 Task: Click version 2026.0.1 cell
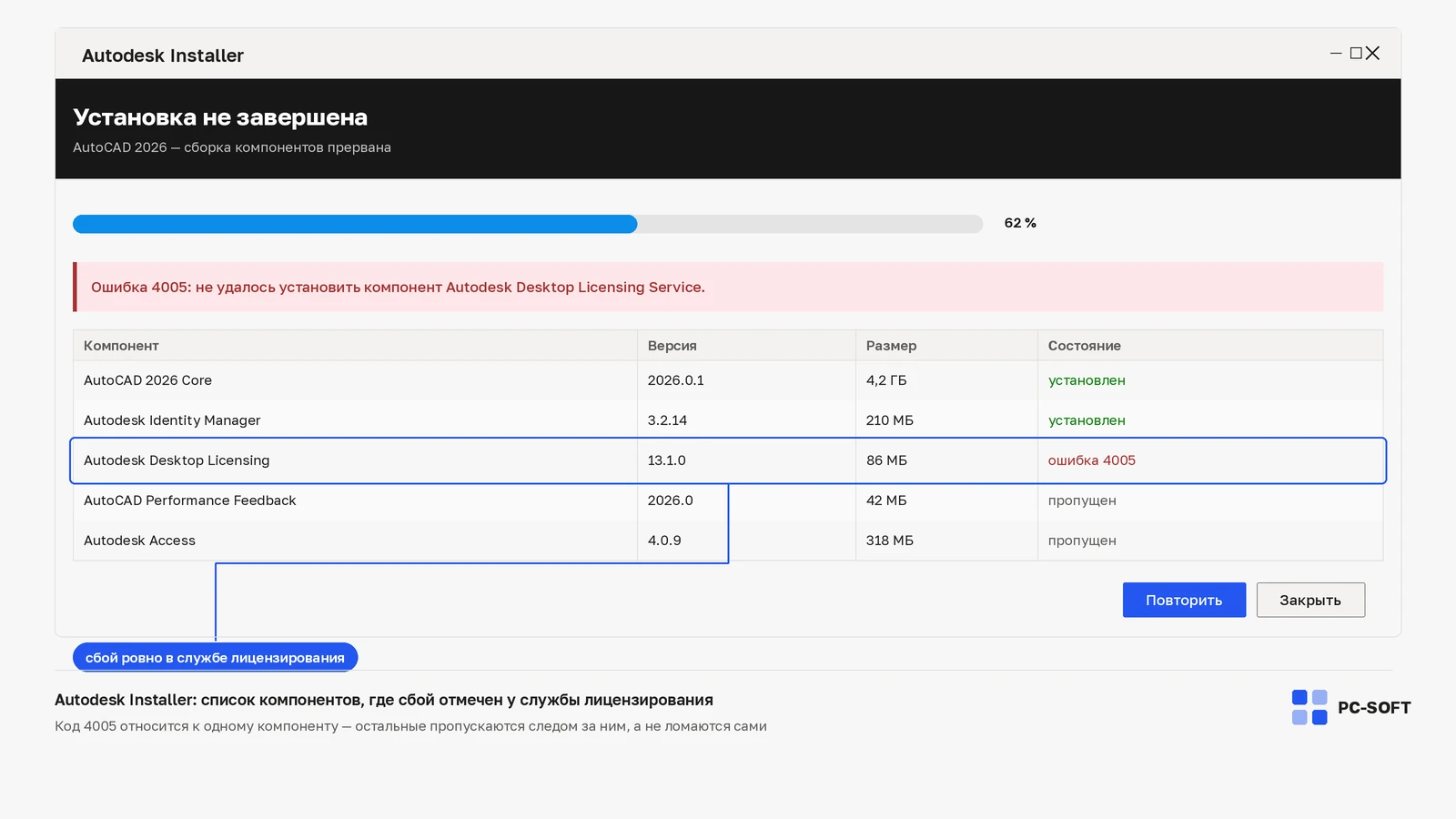pyautogui.click(x=676, y=380)
